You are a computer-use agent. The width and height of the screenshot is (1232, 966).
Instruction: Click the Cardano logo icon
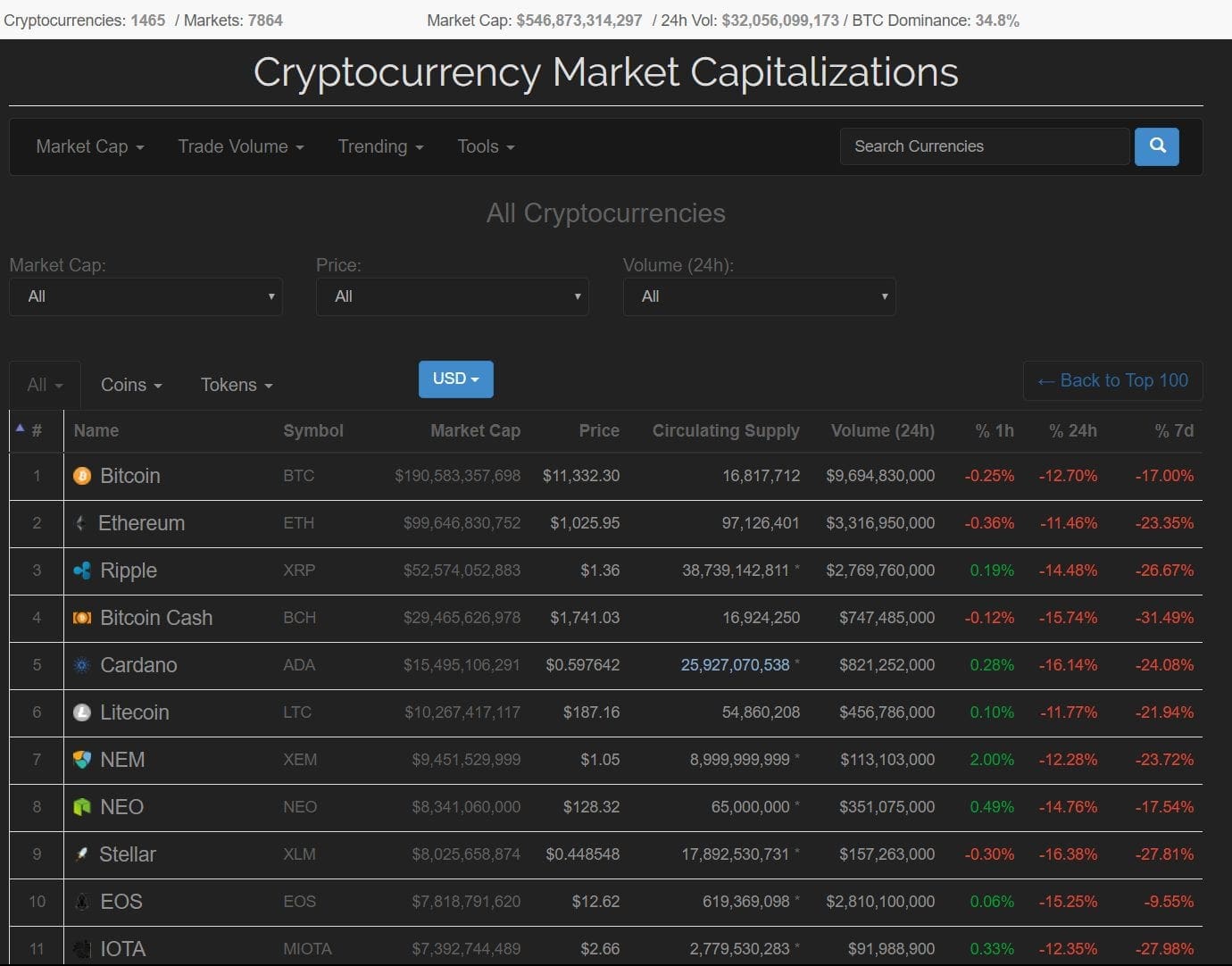tap(82, 665)
